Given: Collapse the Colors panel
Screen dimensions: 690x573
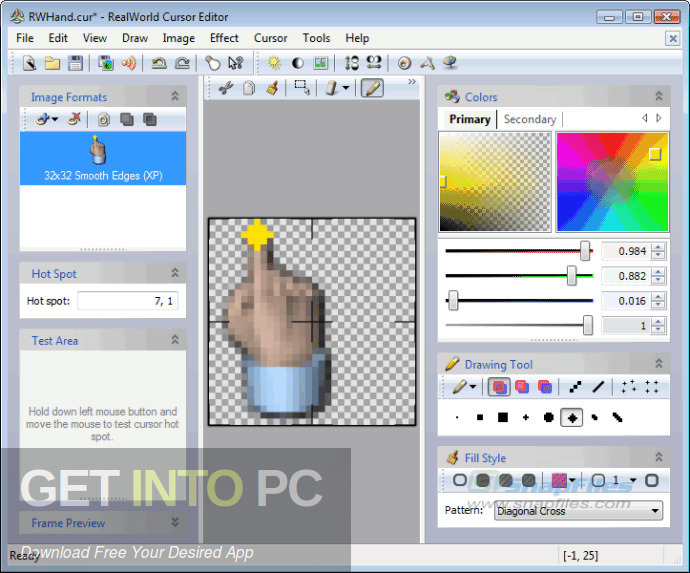Looking at the screenshot, I should pyautogui.click(x=659, y=96).
